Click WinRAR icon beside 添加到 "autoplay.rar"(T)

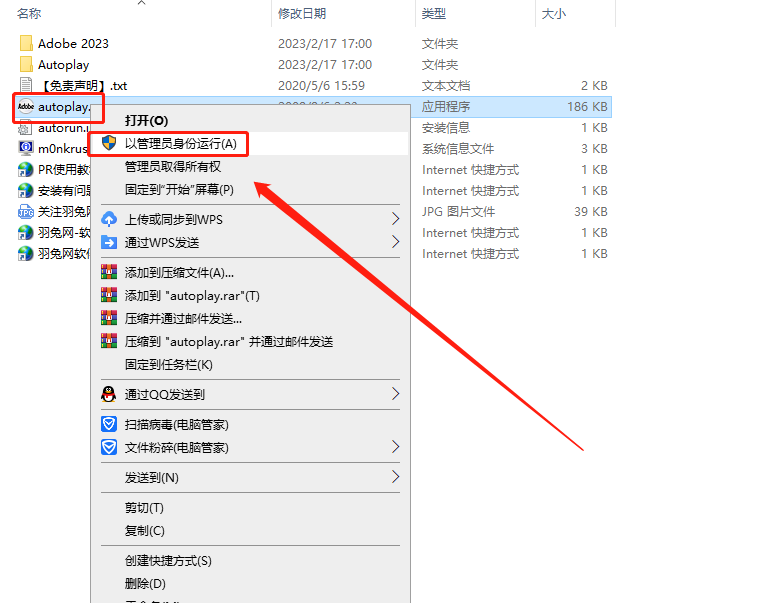click(x=109, y=294)
